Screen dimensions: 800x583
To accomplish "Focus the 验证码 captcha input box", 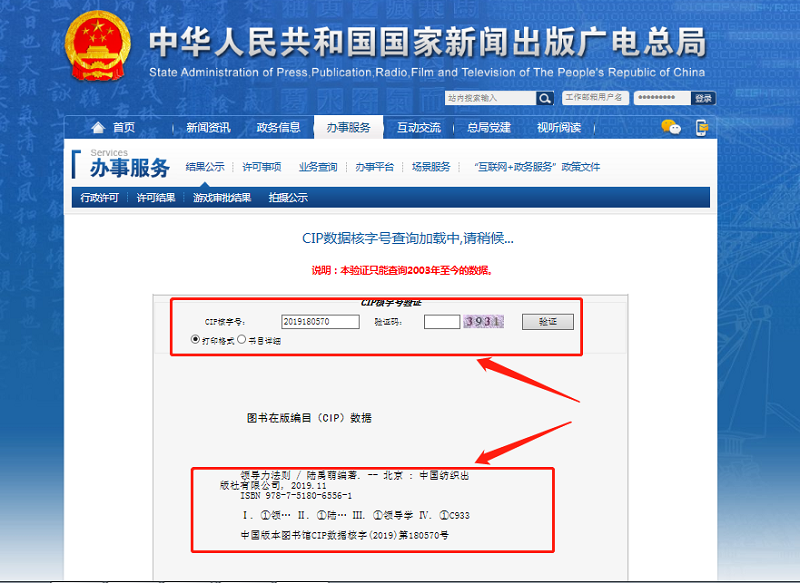I will point(441,322).
